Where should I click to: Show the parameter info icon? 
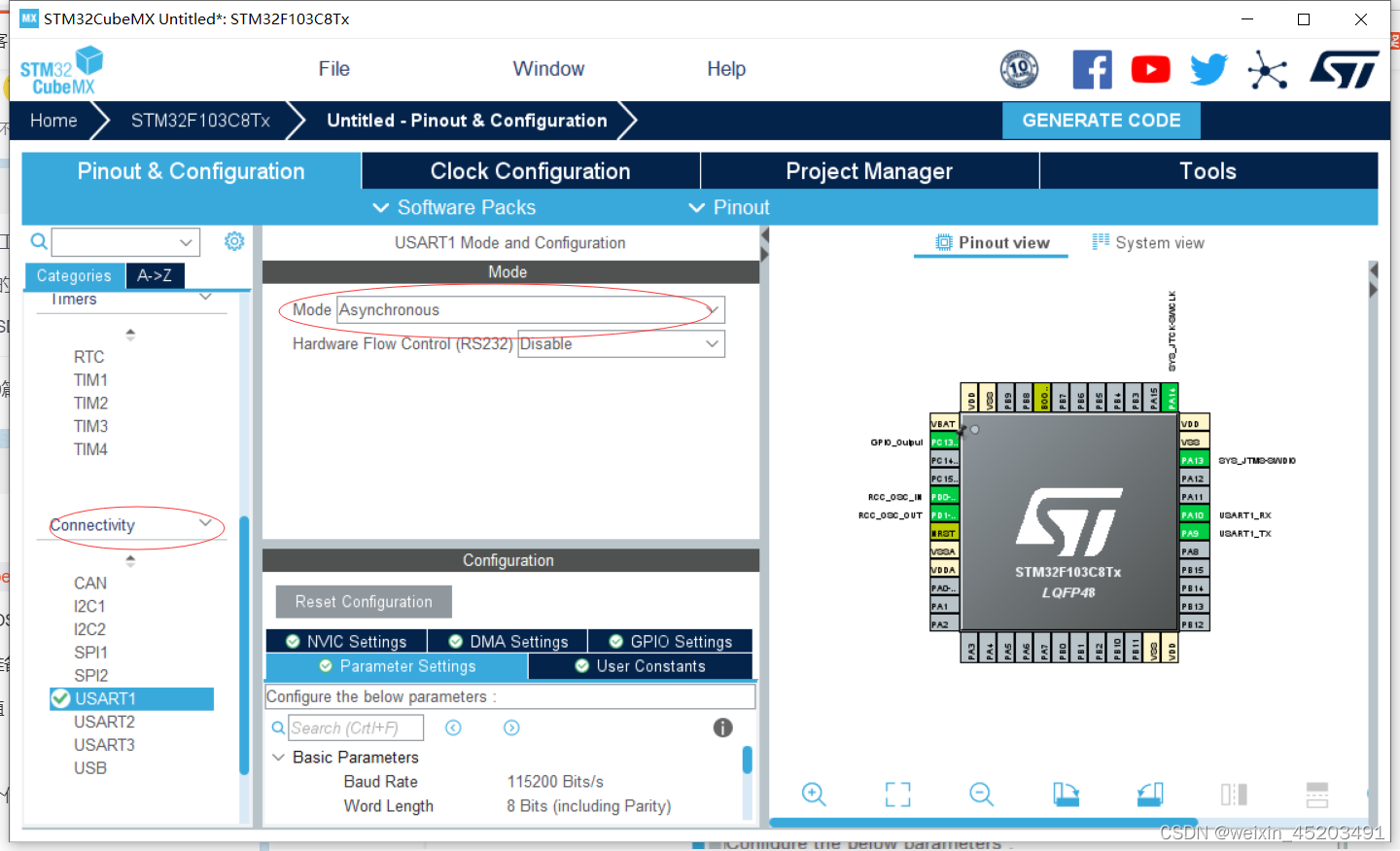722,727
